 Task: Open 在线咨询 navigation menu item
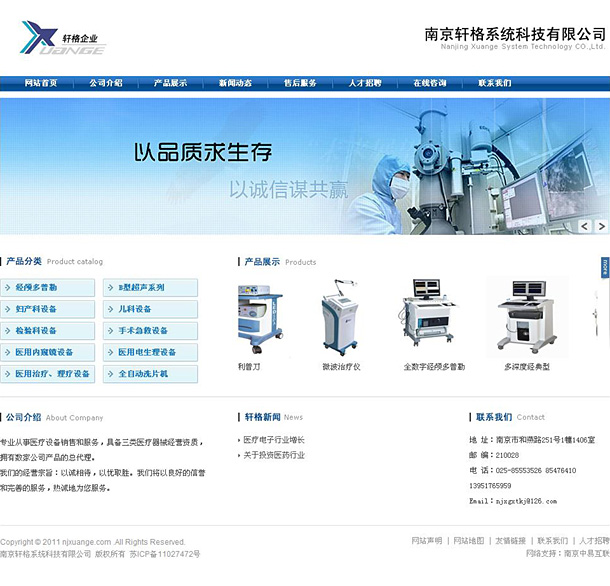[x=430, y=83]
